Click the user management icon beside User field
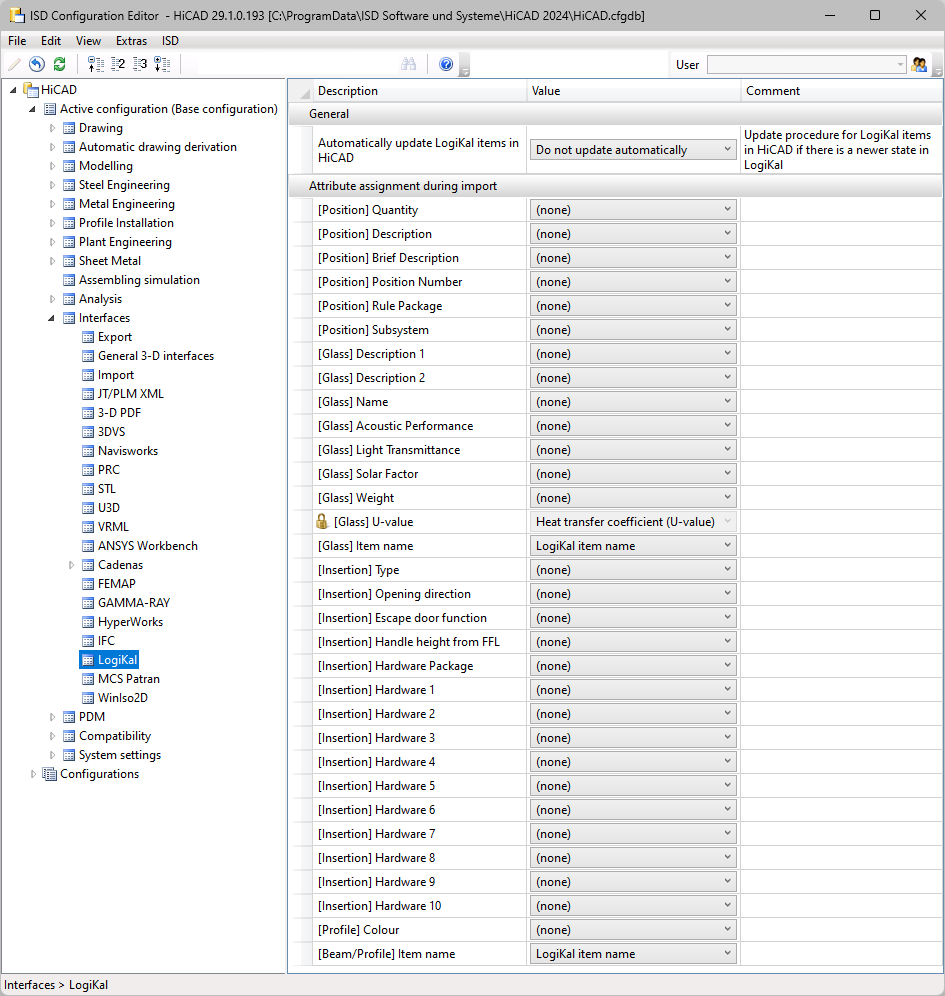Image resolution: width=945 pixels, height=996 pixels. click(919, 64)
